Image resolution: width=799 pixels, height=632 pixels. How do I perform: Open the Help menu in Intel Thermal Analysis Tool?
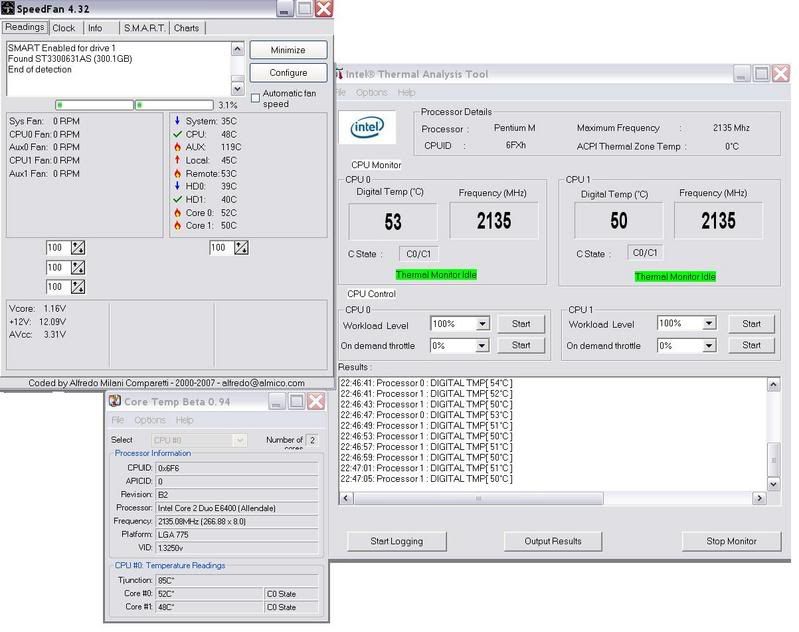point(406,92)
